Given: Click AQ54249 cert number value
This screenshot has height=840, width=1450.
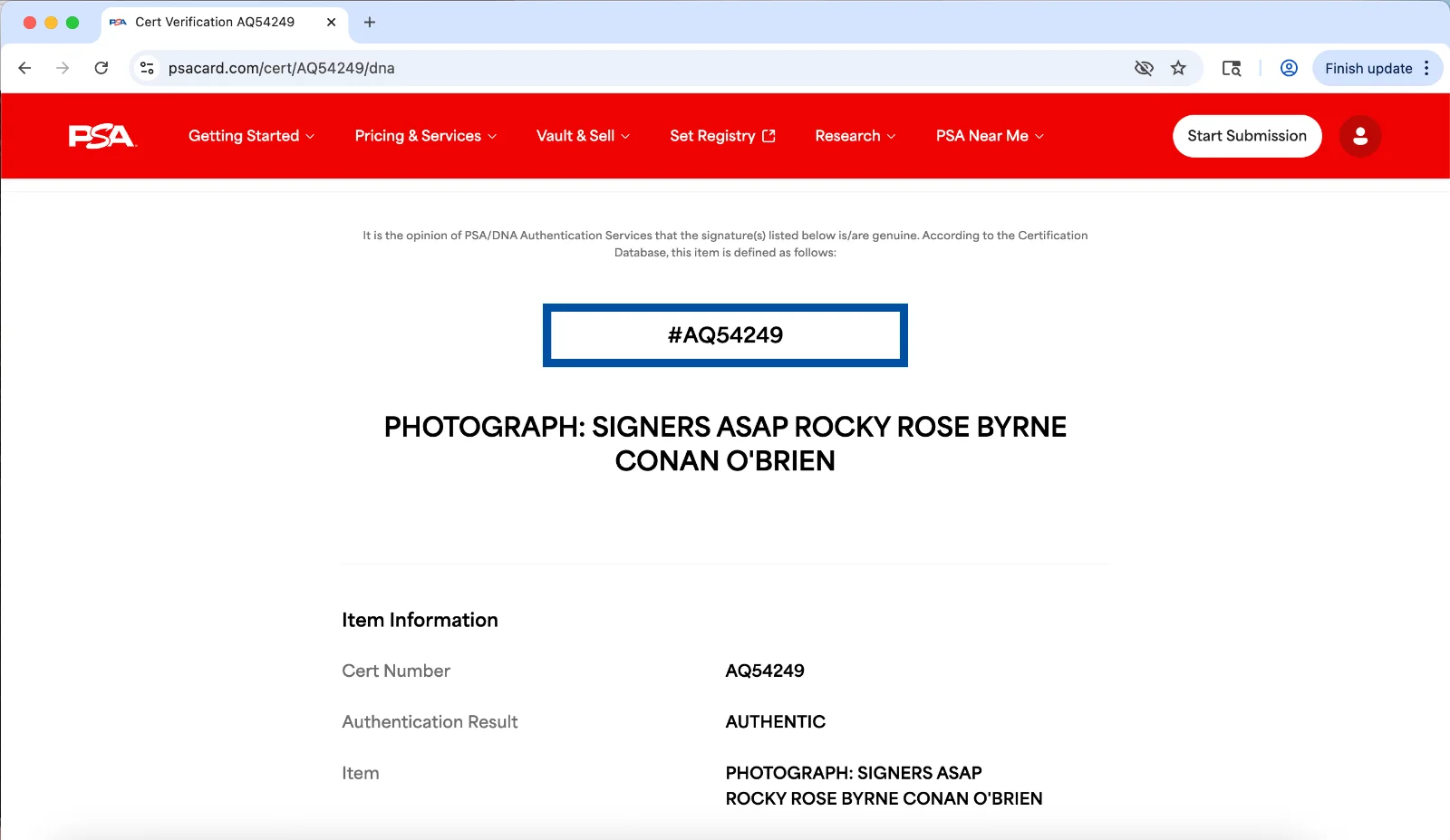Looking at the screenshot, I should [765, 671].
